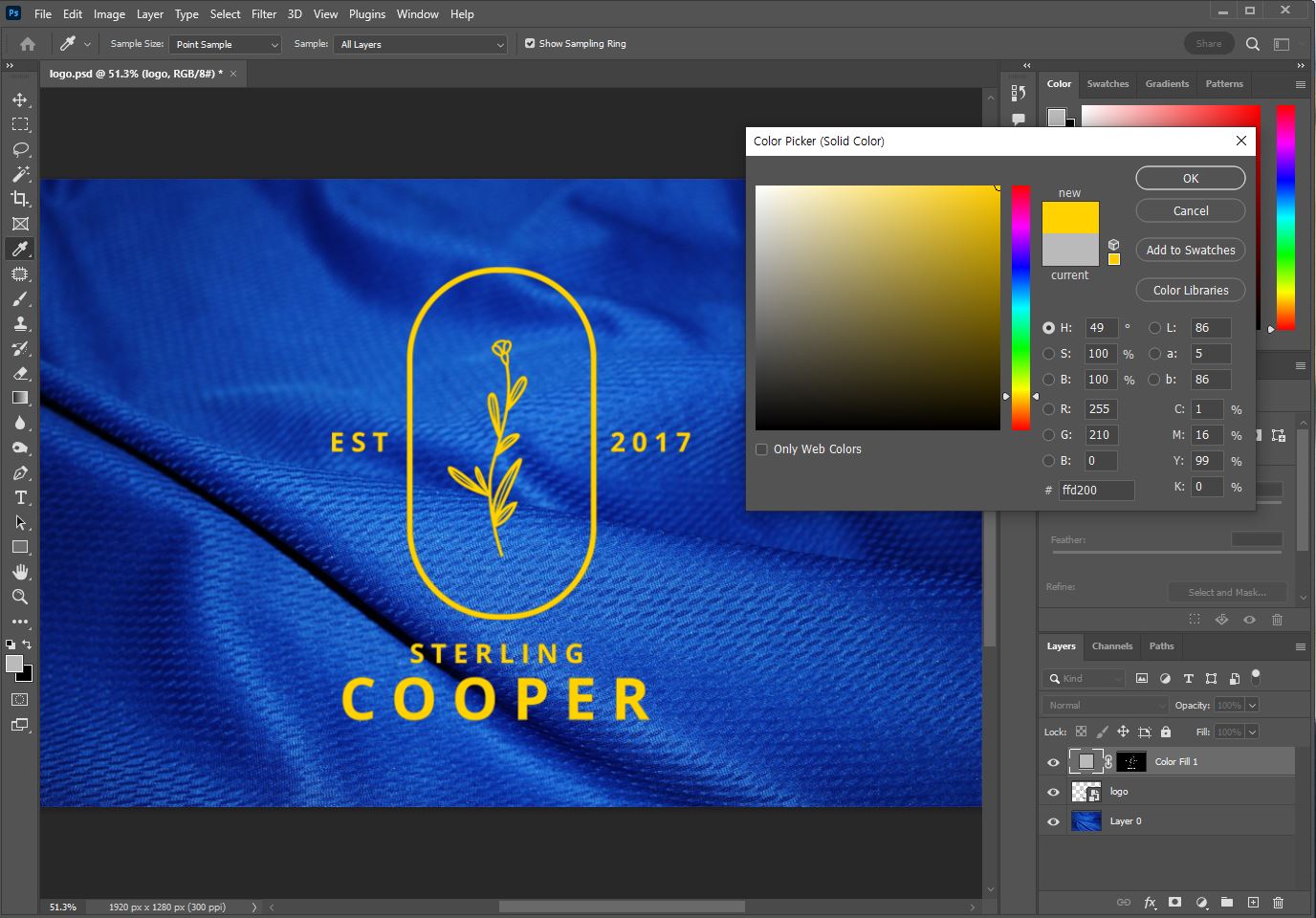Toggle Show Sampling Ring checkbox
Image resolution: width=1316 pixels, height=918 pixels.
point(530,43)
